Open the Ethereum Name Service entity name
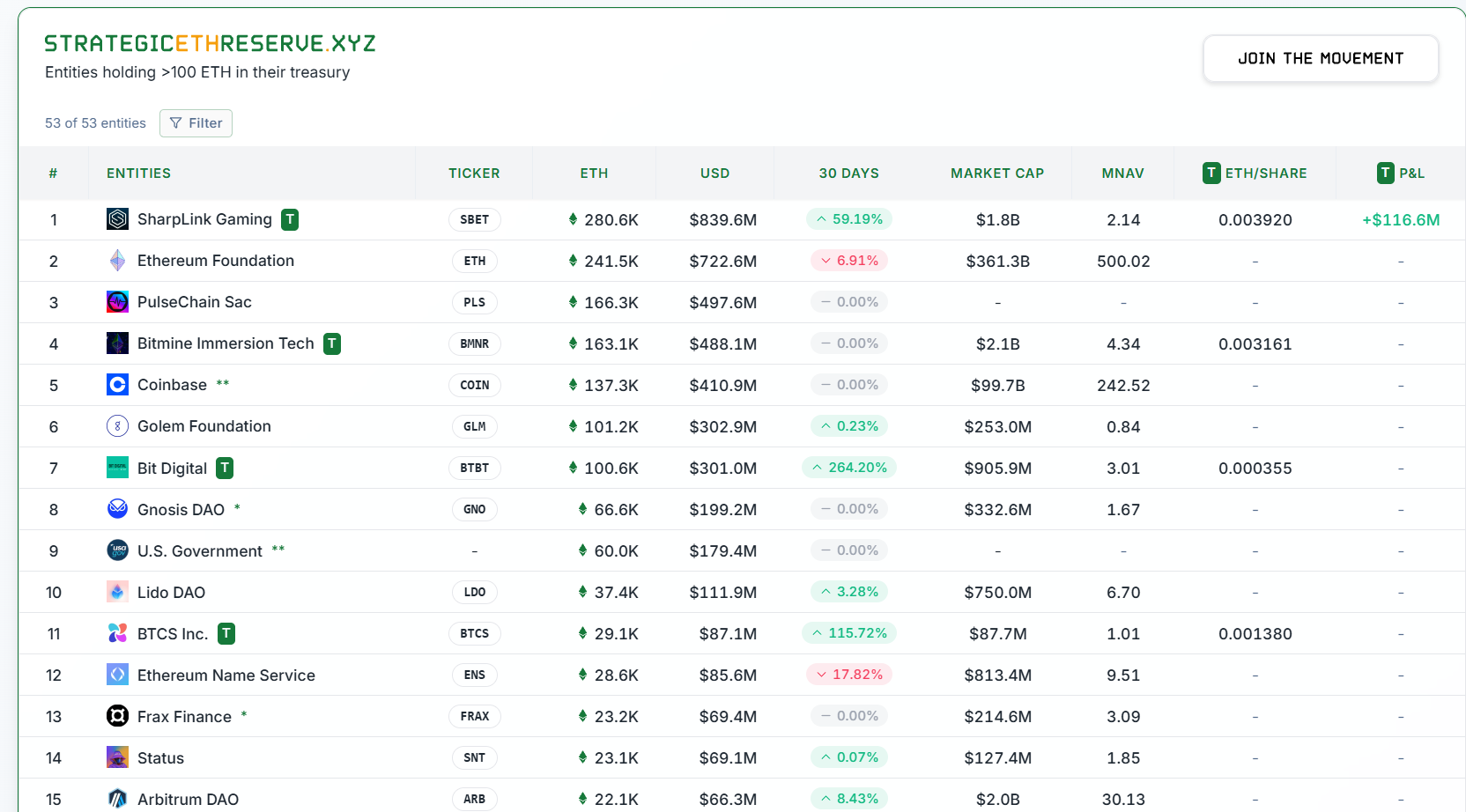The image size is (1466, 812). coord(226,675)
